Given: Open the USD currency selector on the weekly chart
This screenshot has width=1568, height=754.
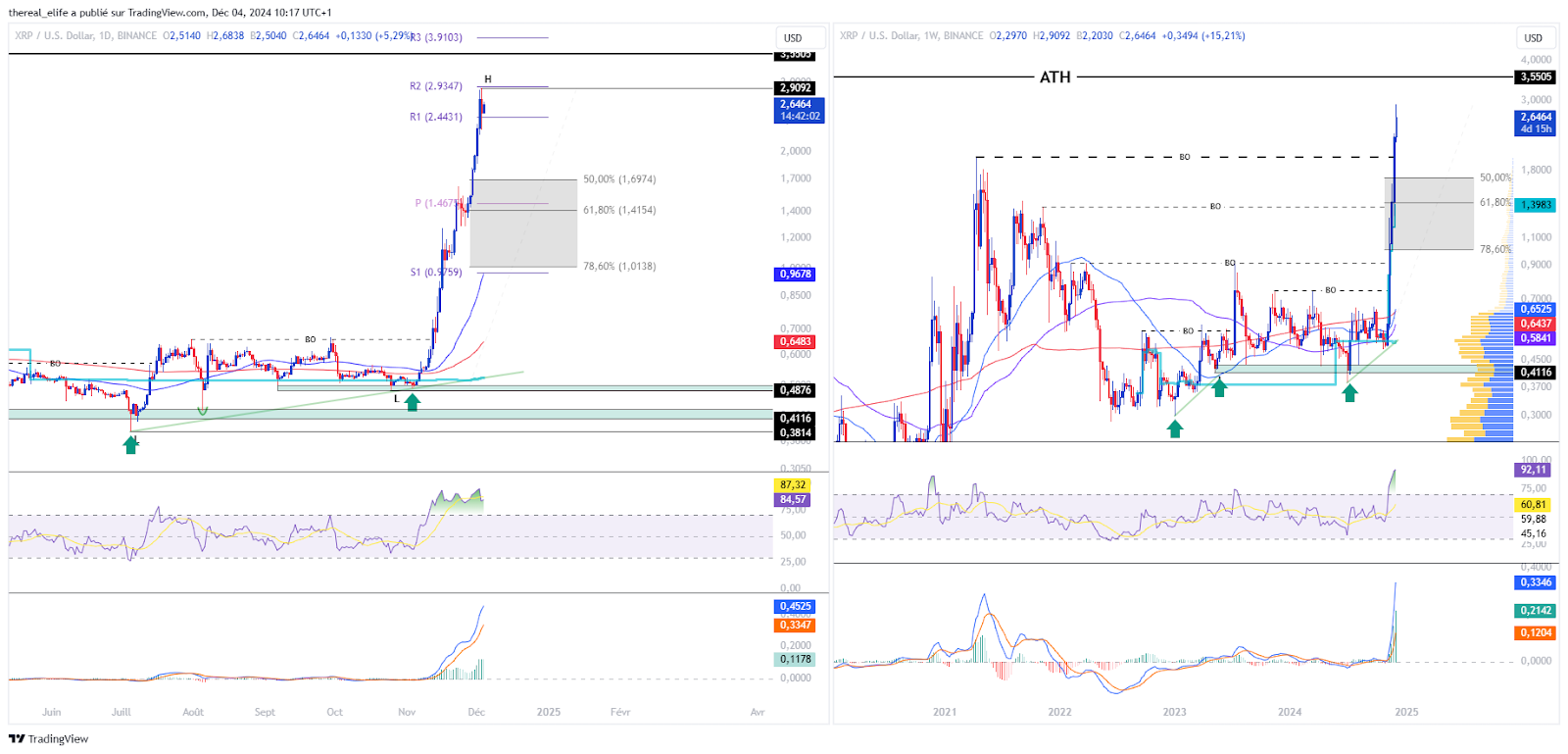Looking at the screenshot, I should pyautogui.click(x=1533, y=38).
